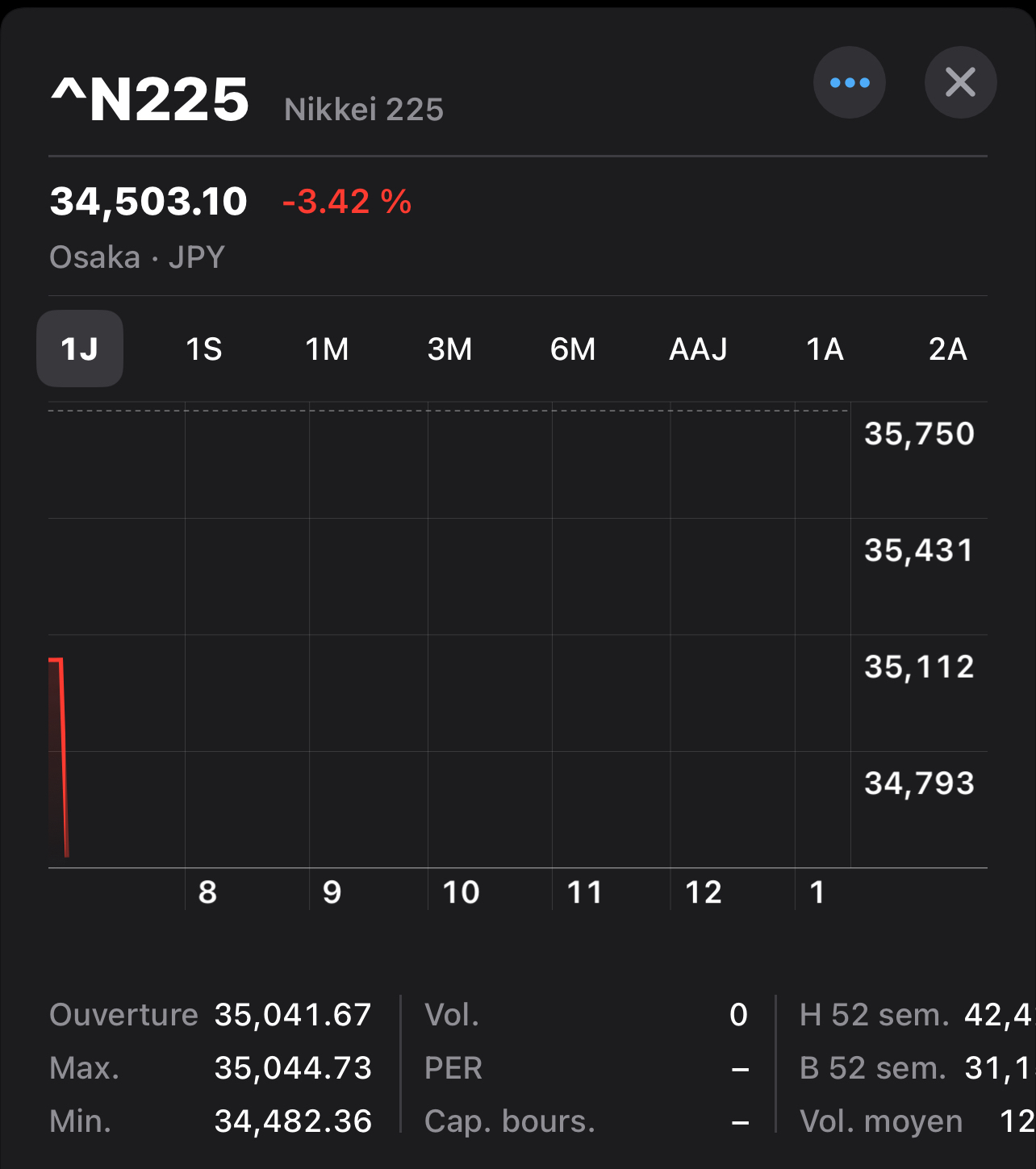
Task: Tap the 34,503.10 current price
Action: click(148, 202)
